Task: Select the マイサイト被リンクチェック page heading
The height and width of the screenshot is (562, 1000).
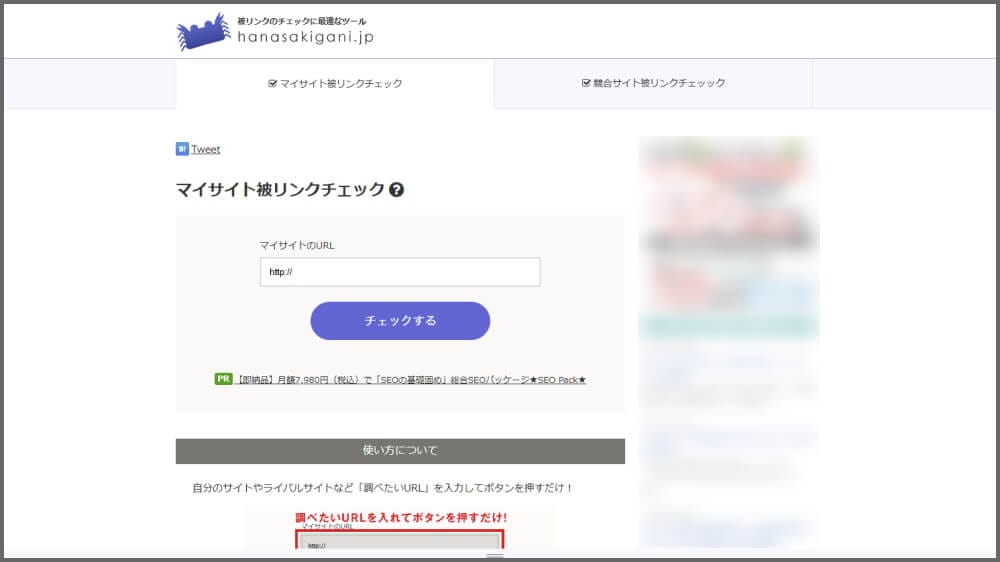Action: point(280,190)
